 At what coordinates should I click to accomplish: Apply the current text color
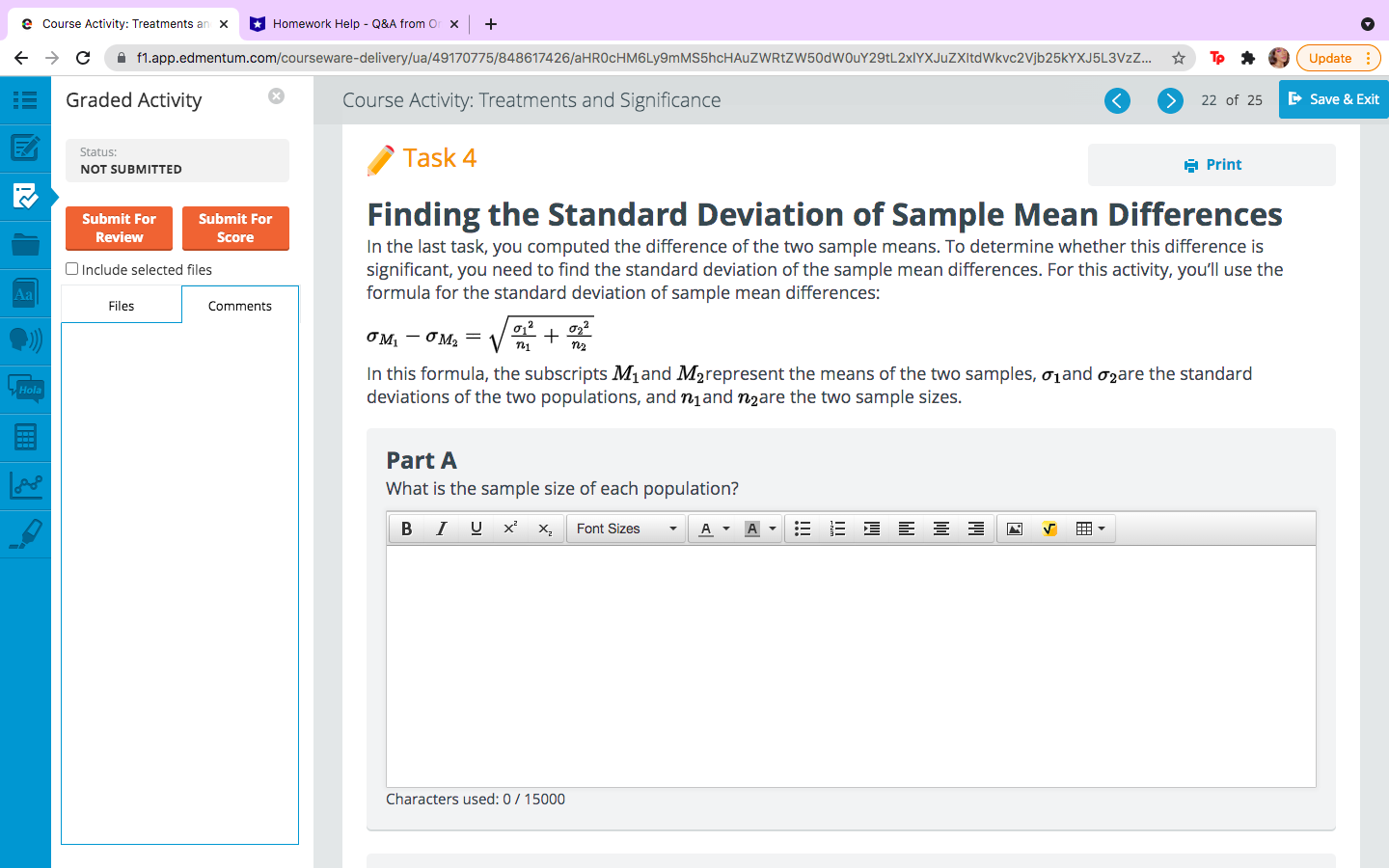tap(706, 529)
